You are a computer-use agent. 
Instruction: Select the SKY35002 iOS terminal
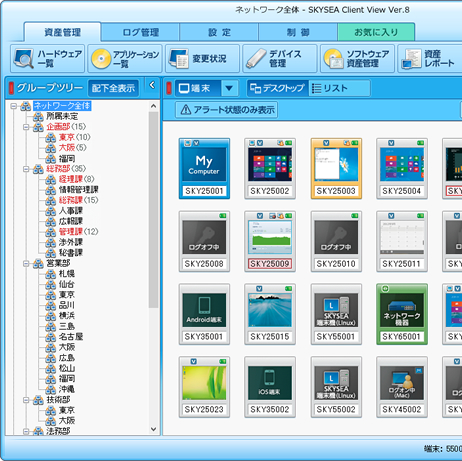270,387
